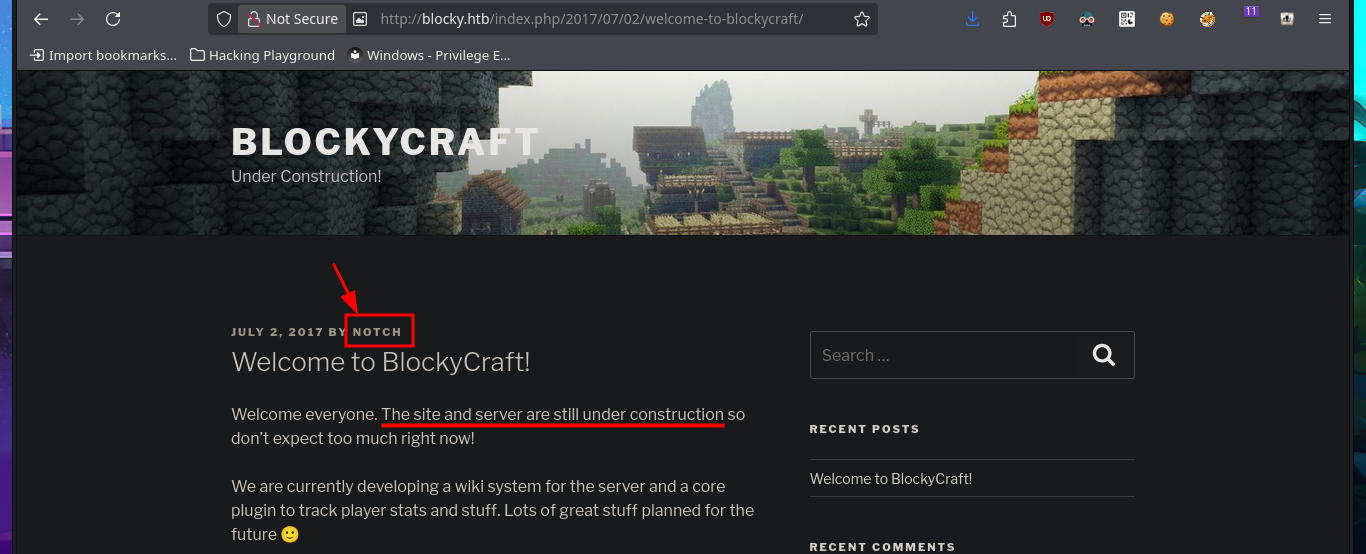Open the tracking protection shield panel
This screenshot has height=554, width=1366.
point(224,19)
